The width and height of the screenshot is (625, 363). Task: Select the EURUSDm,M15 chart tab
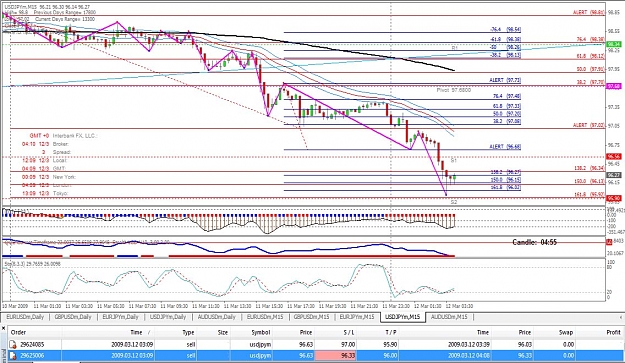click(265, 317)
